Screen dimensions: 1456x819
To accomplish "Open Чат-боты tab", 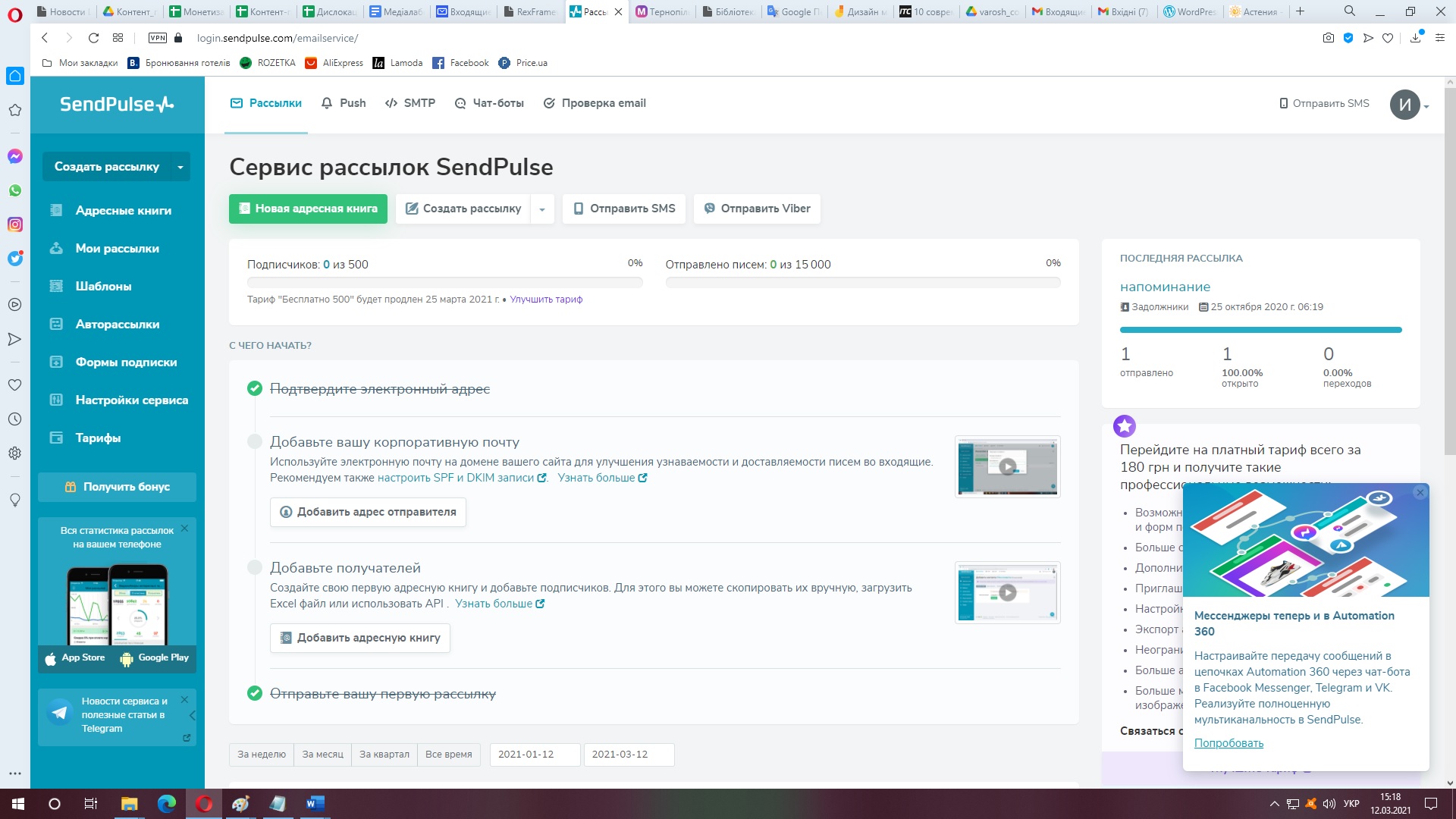I will tap(489, 103).
